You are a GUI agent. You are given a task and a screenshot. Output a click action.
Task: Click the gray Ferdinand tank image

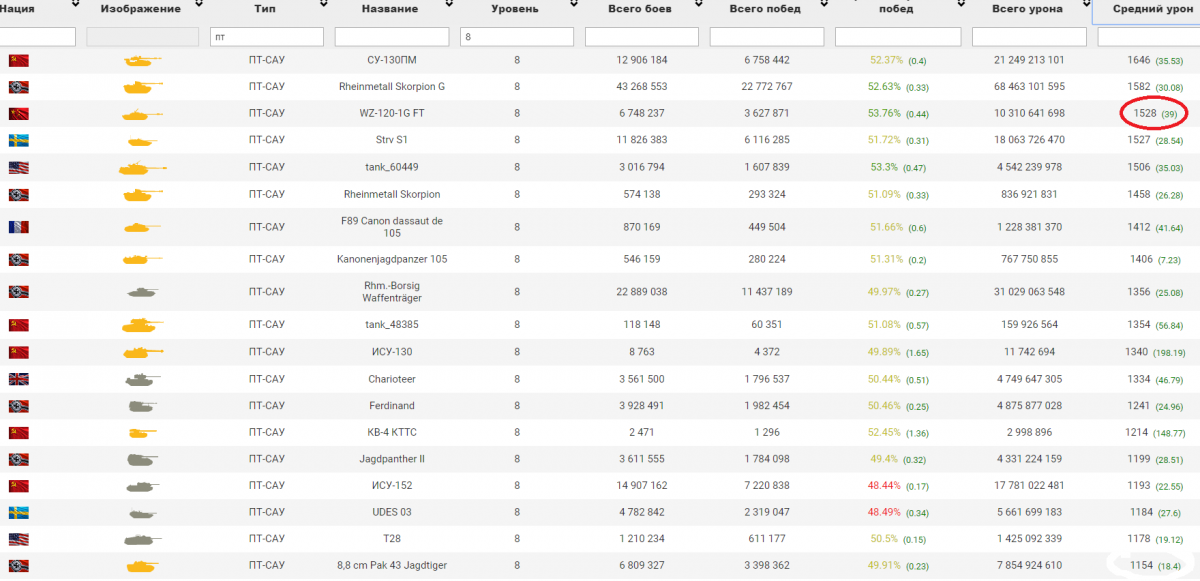(x=142, y=406)
